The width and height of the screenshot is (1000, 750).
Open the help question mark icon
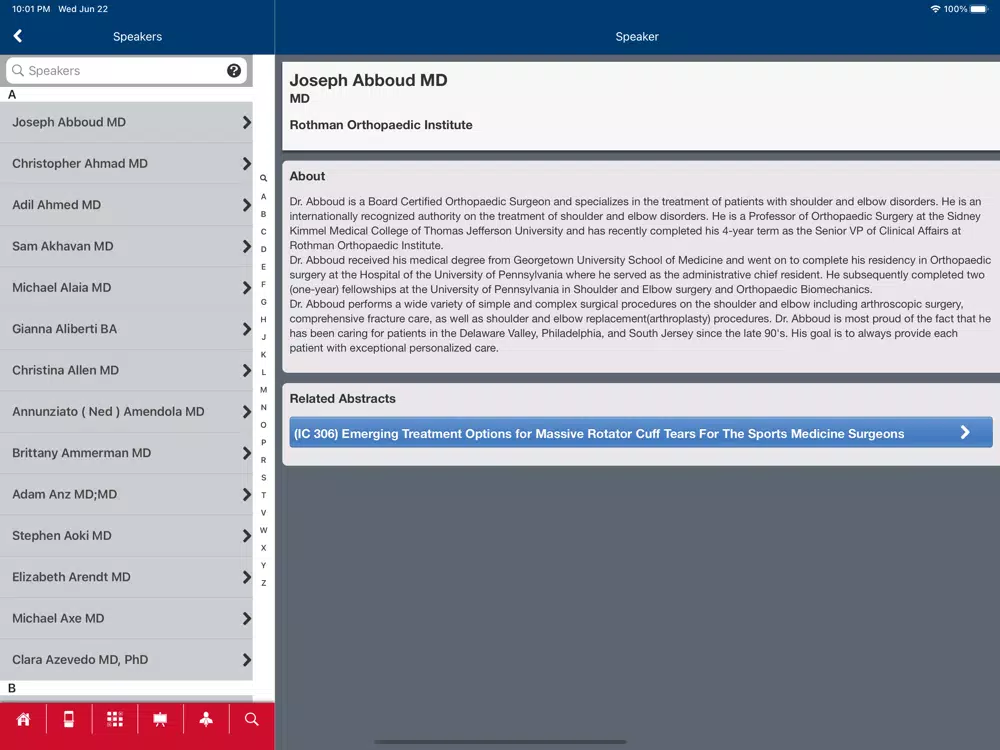coord(234,70)
